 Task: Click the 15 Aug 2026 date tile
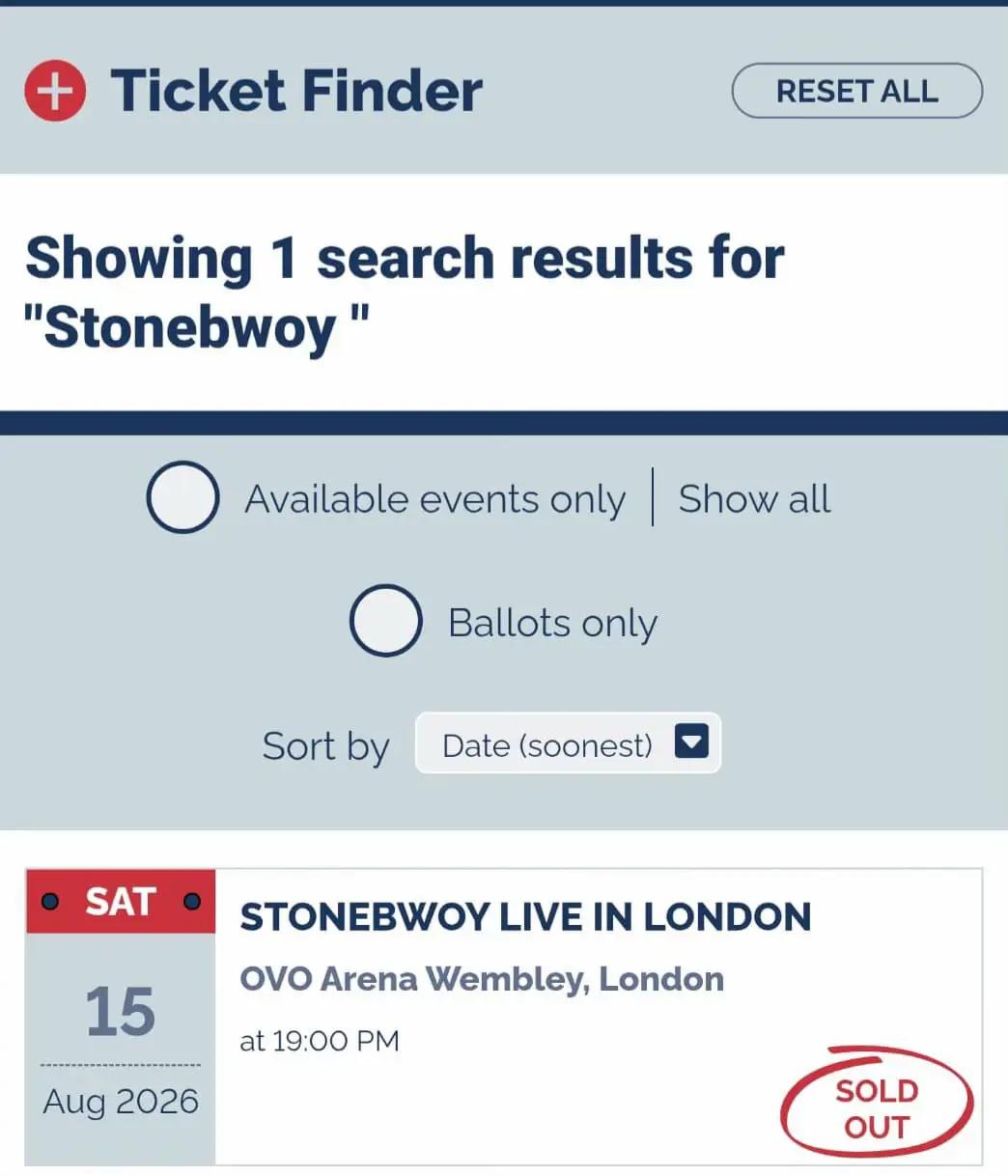click(x=120, y=1018)
